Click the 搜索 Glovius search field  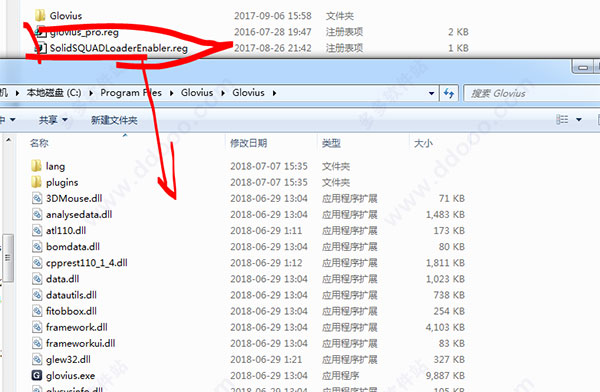[x=532, y=93]
